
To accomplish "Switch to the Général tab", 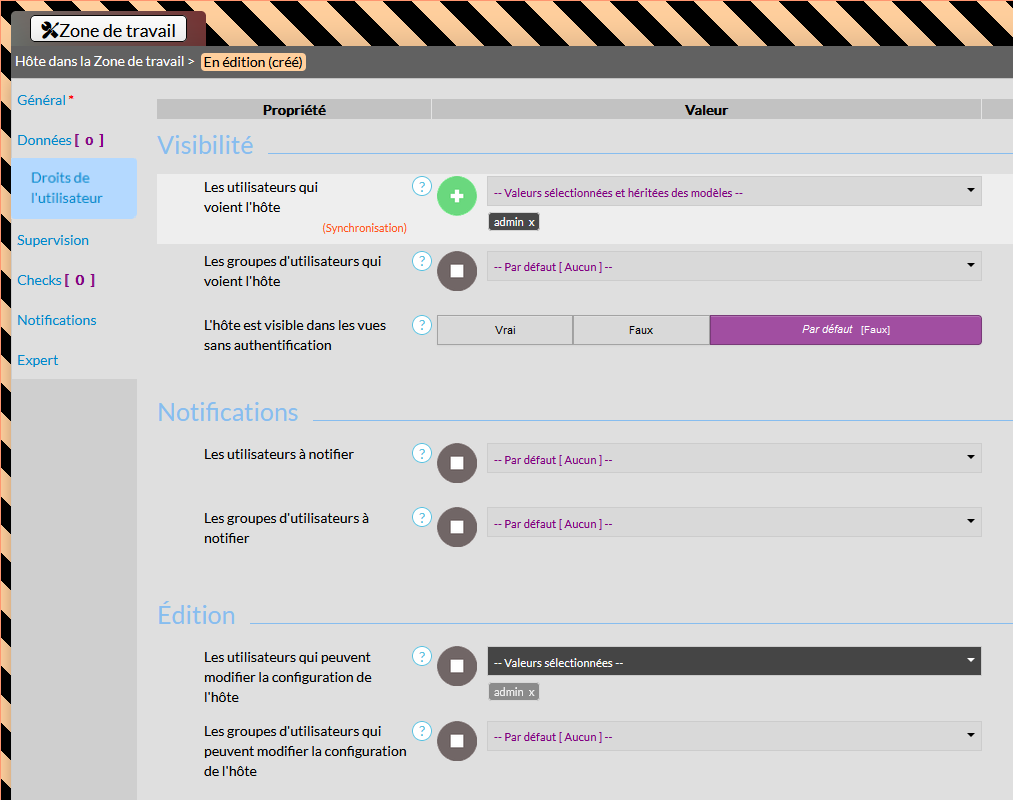I will point(42,100).
